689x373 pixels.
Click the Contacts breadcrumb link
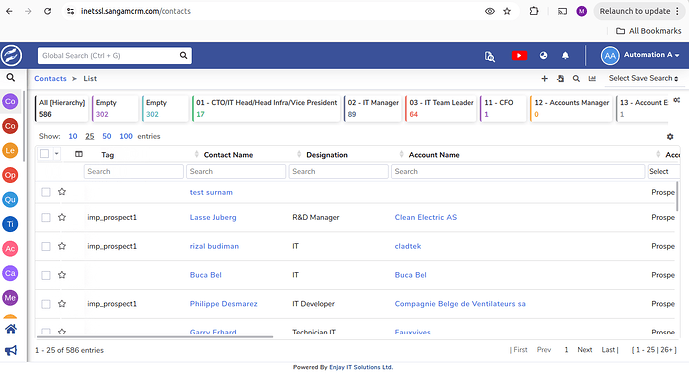point(50,78)
